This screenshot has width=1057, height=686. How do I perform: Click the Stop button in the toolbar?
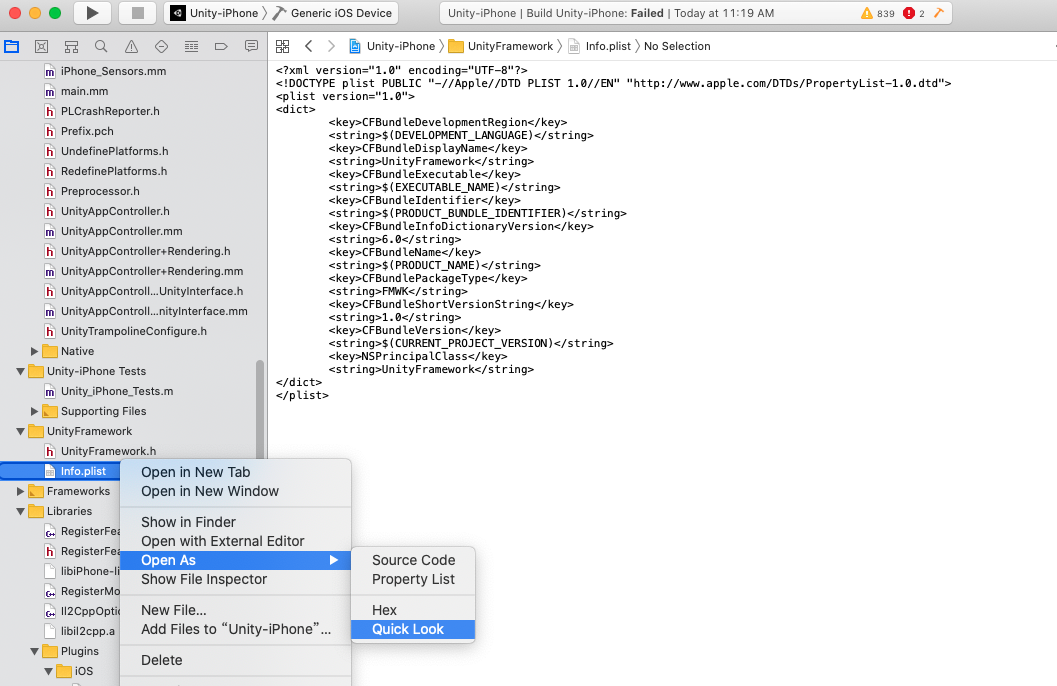[x=138, y=13]
